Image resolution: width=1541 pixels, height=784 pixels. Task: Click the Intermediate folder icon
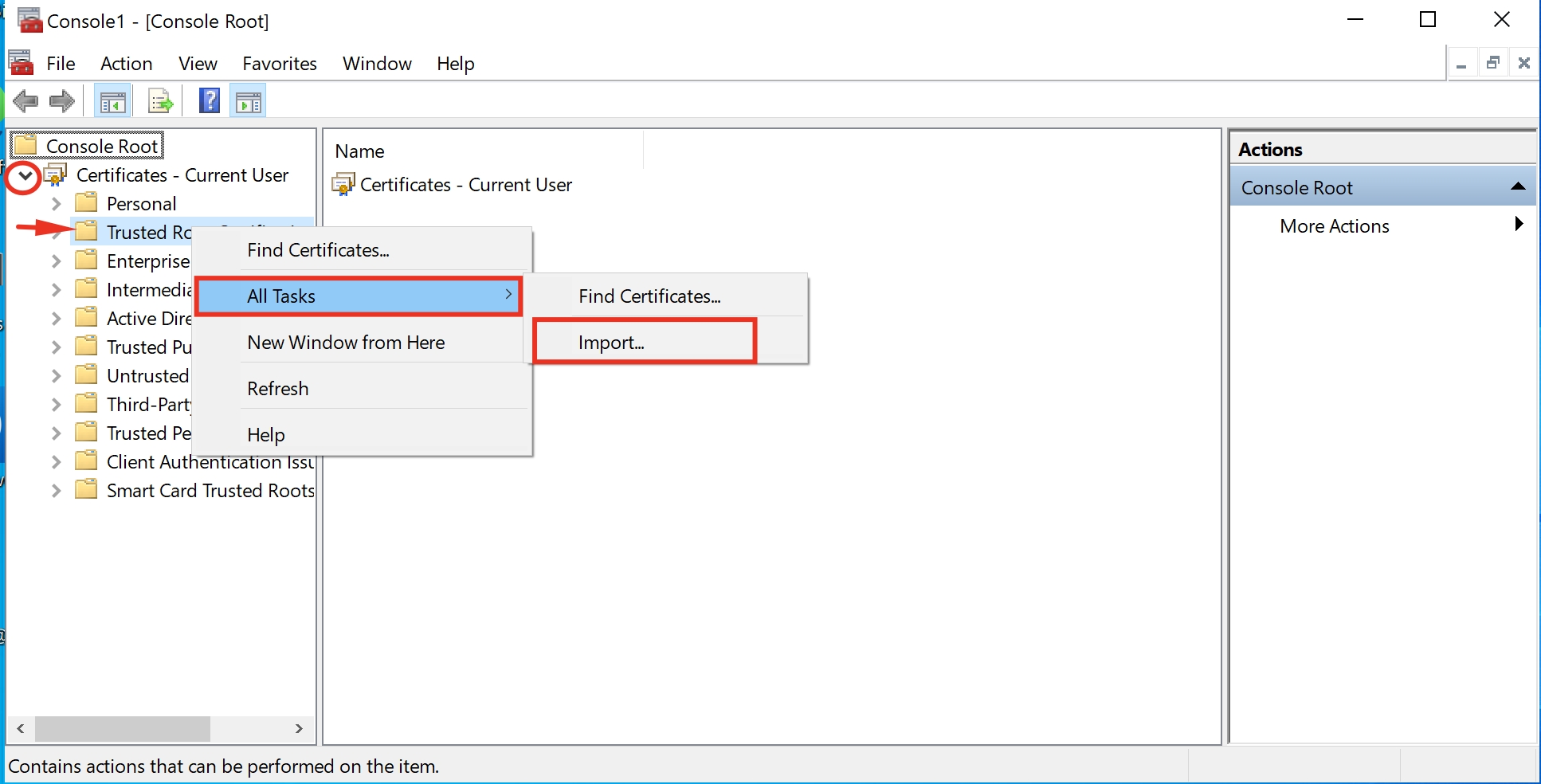86,288
